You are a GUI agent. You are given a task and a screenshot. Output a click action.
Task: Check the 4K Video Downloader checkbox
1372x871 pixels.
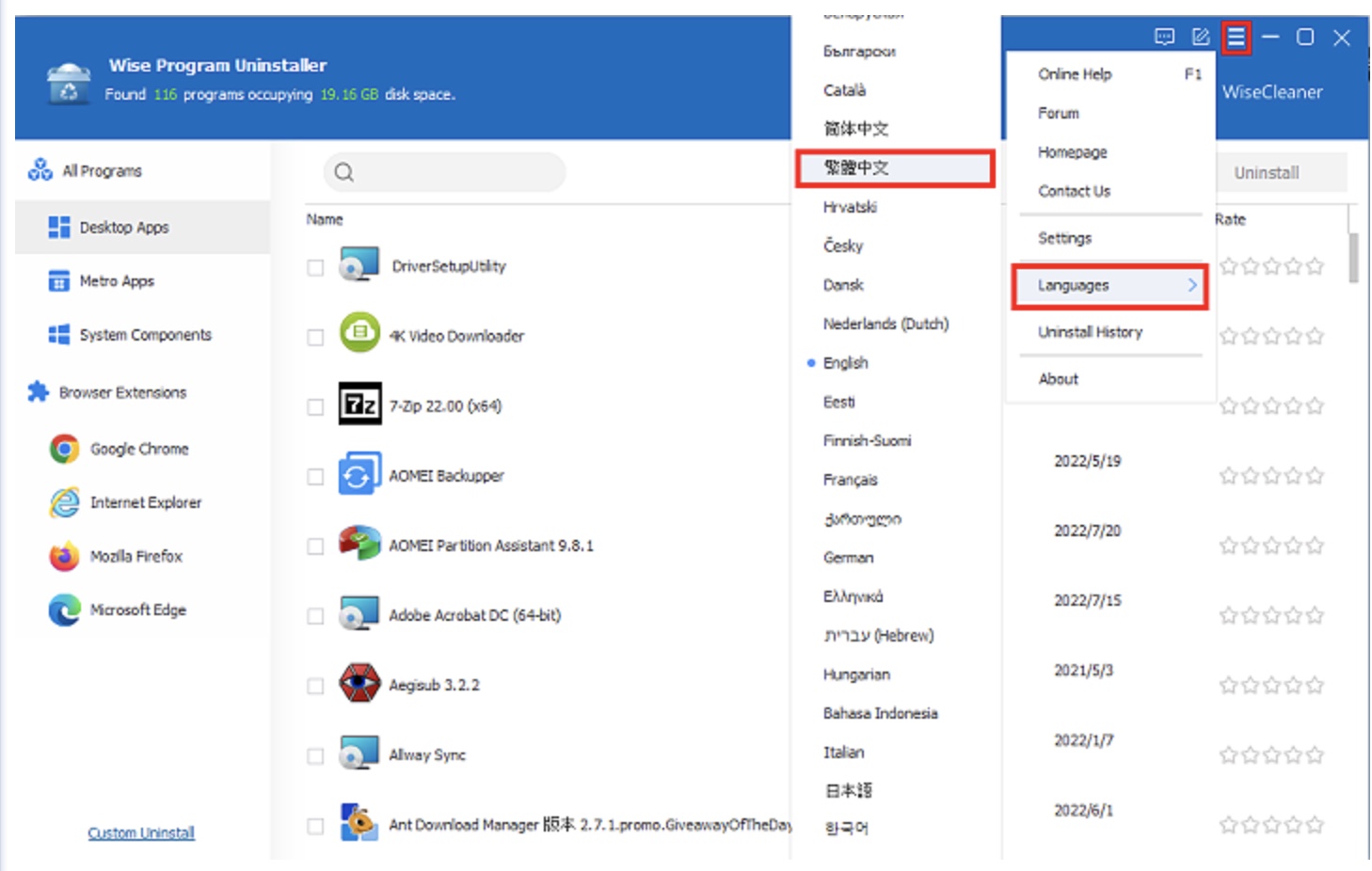point(315,338)
